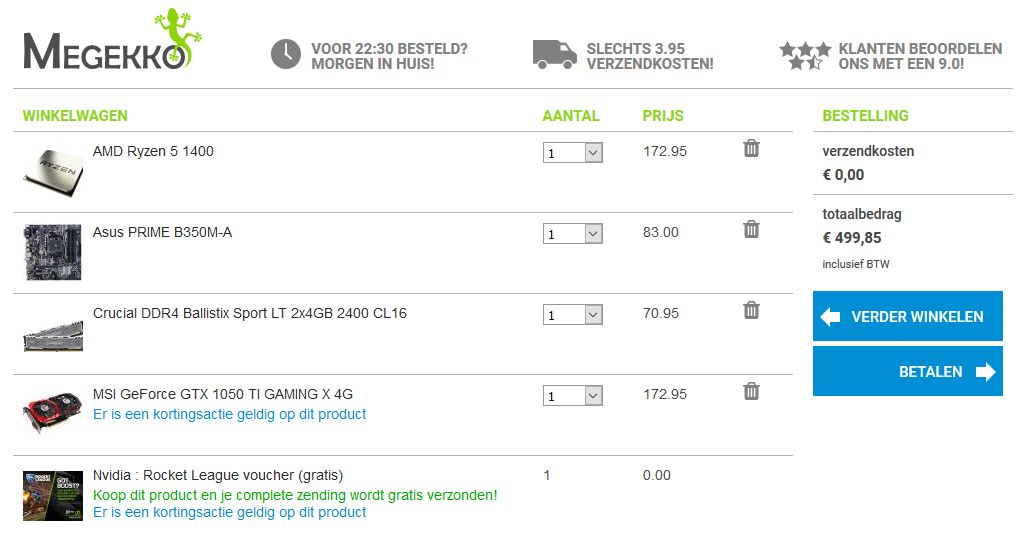
Task: Open kortingsactie link under Rocket League voucher
Action: (x=229, y=512)
